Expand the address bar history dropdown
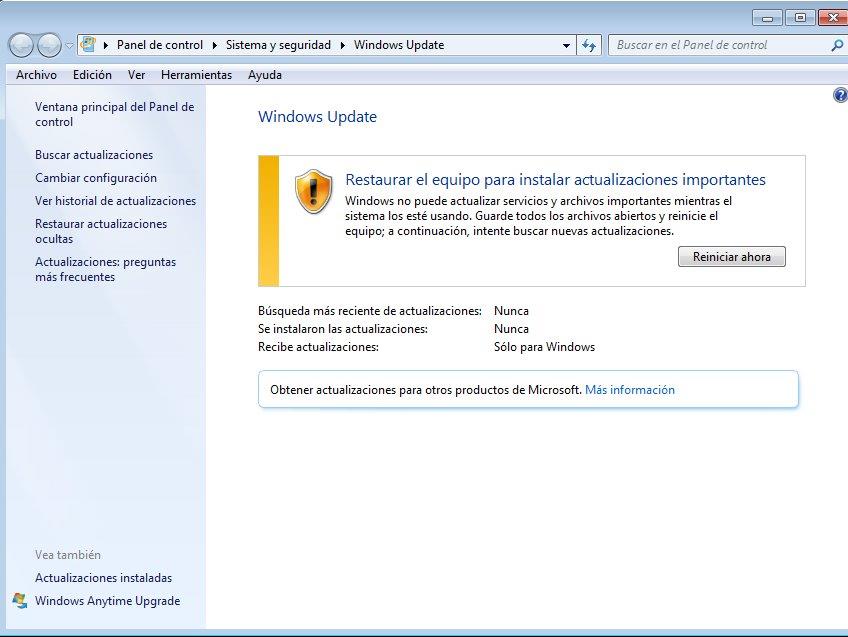This screenshot has width=848, height=637. click(x=566, y=45)
